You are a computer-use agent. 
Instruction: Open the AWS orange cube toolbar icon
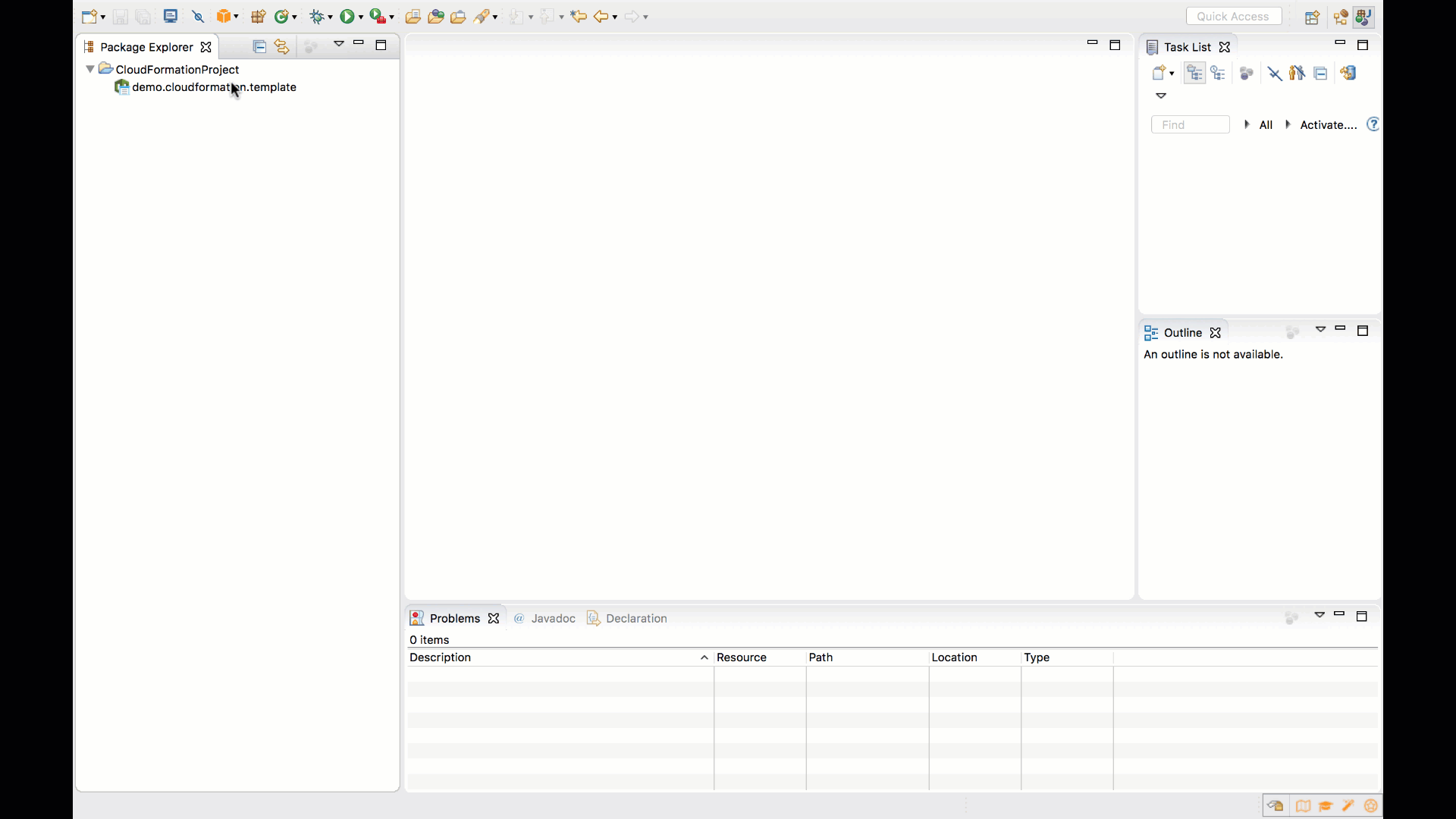pyautogui.click(x=224, y=17)
